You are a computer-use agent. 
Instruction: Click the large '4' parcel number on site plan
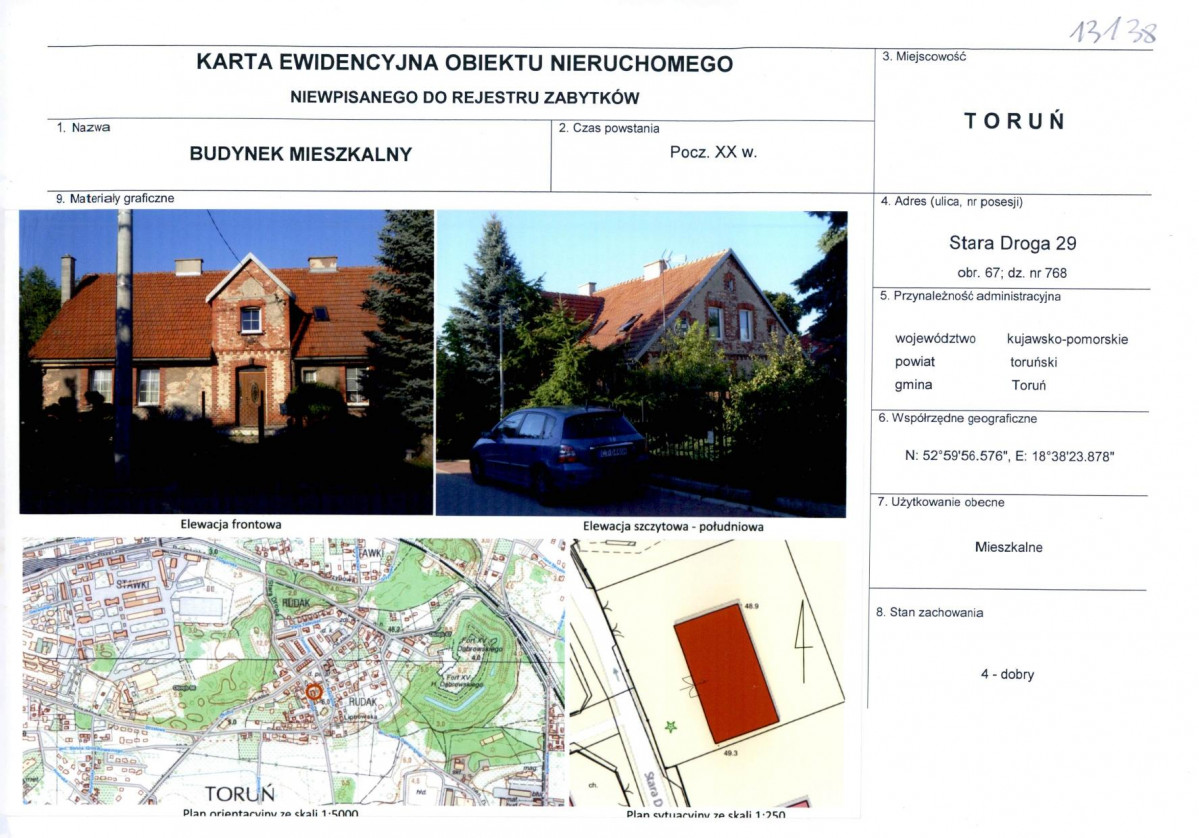804,642
